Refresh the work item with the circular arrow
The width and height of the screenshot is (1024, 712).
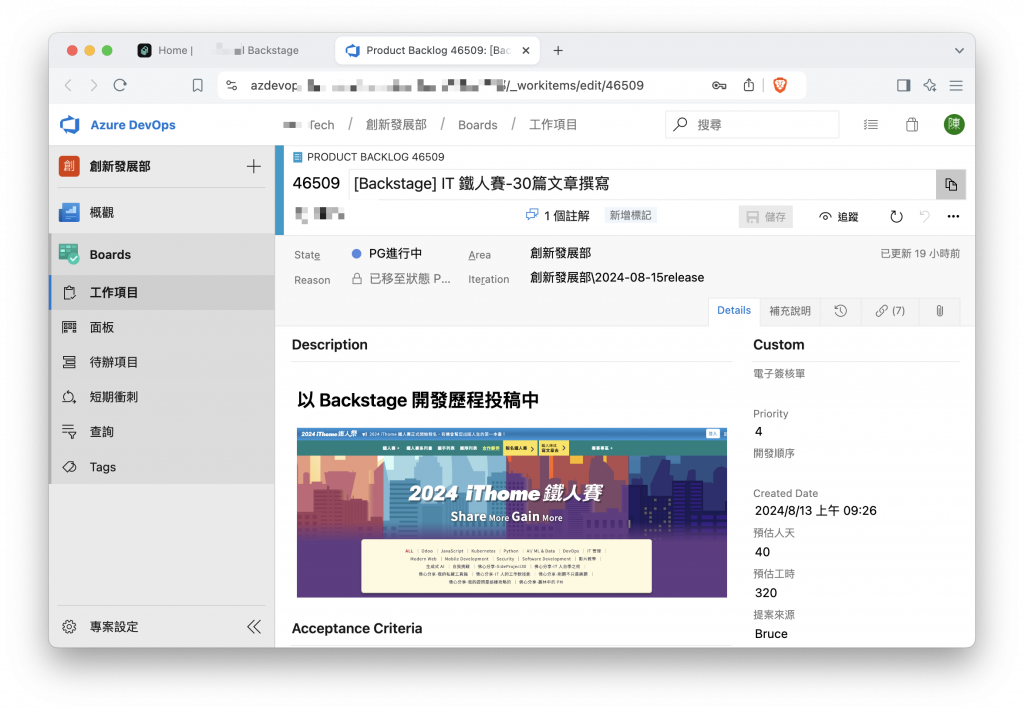coord(896,217)
